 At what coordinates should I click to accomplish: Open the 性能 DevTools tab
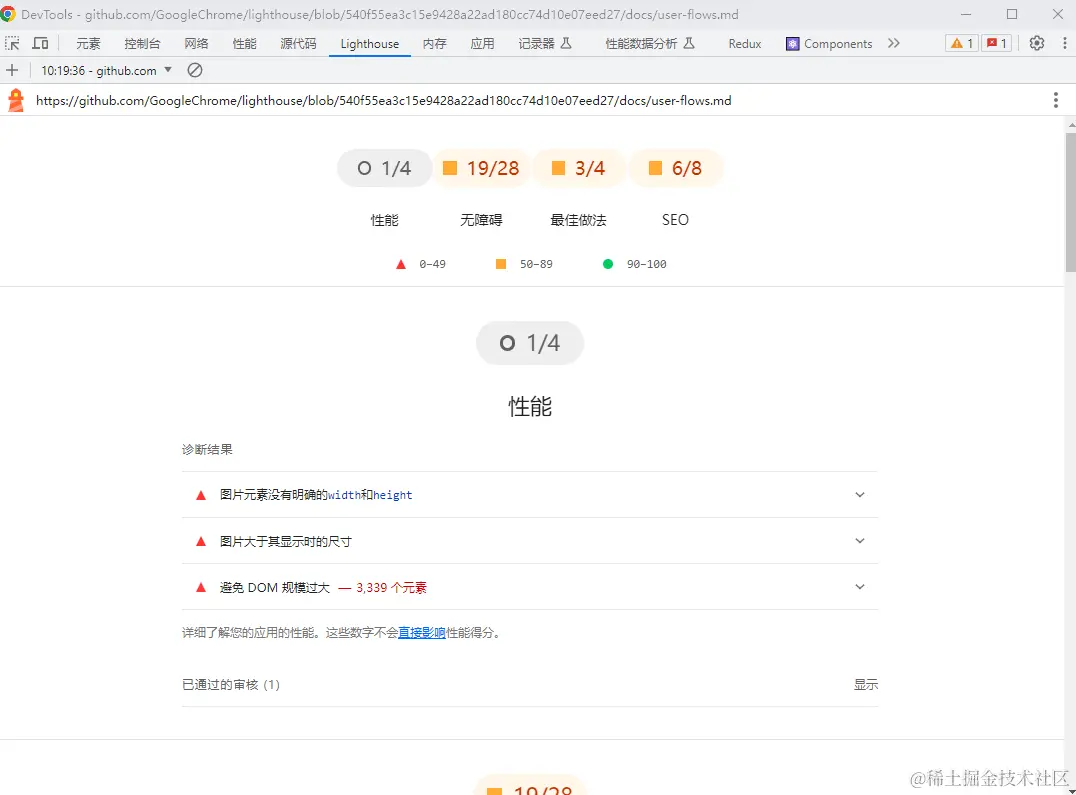[x=244, y=44]
